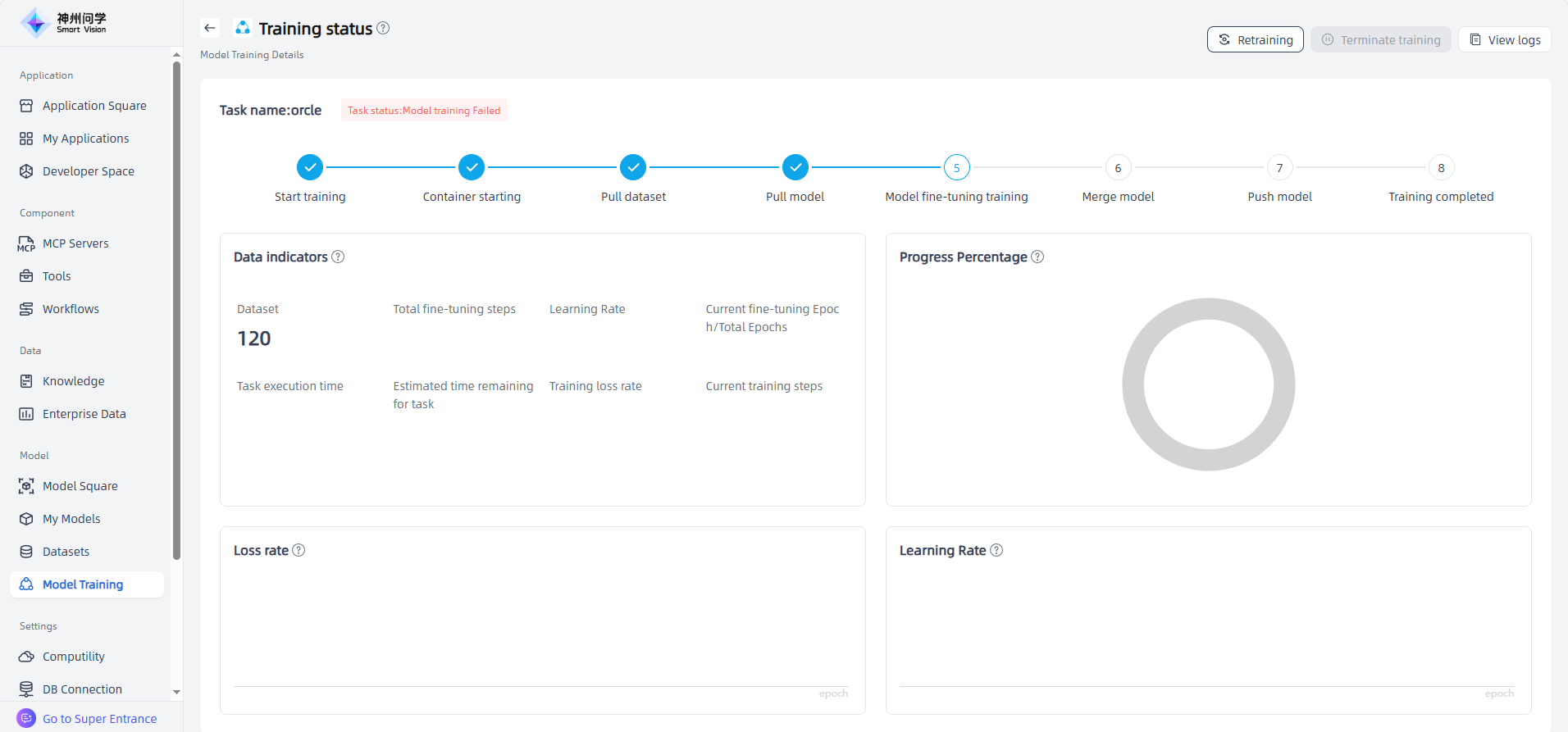This screenshot has height=732, width=1568.
Task: Open View logs
Action: click(1504, 39)
